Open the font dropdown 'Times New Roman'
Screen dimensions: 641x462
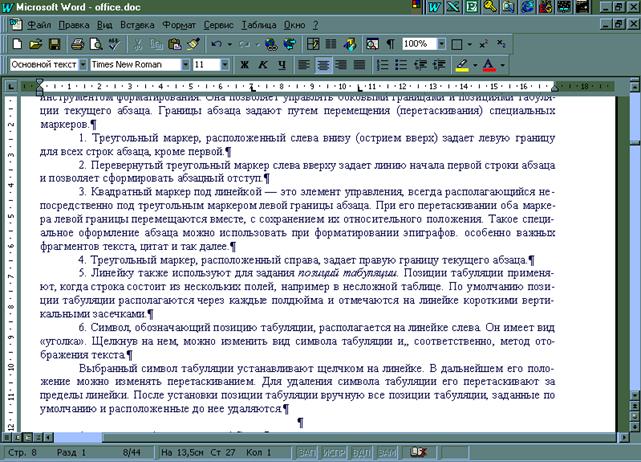(185, 65)
